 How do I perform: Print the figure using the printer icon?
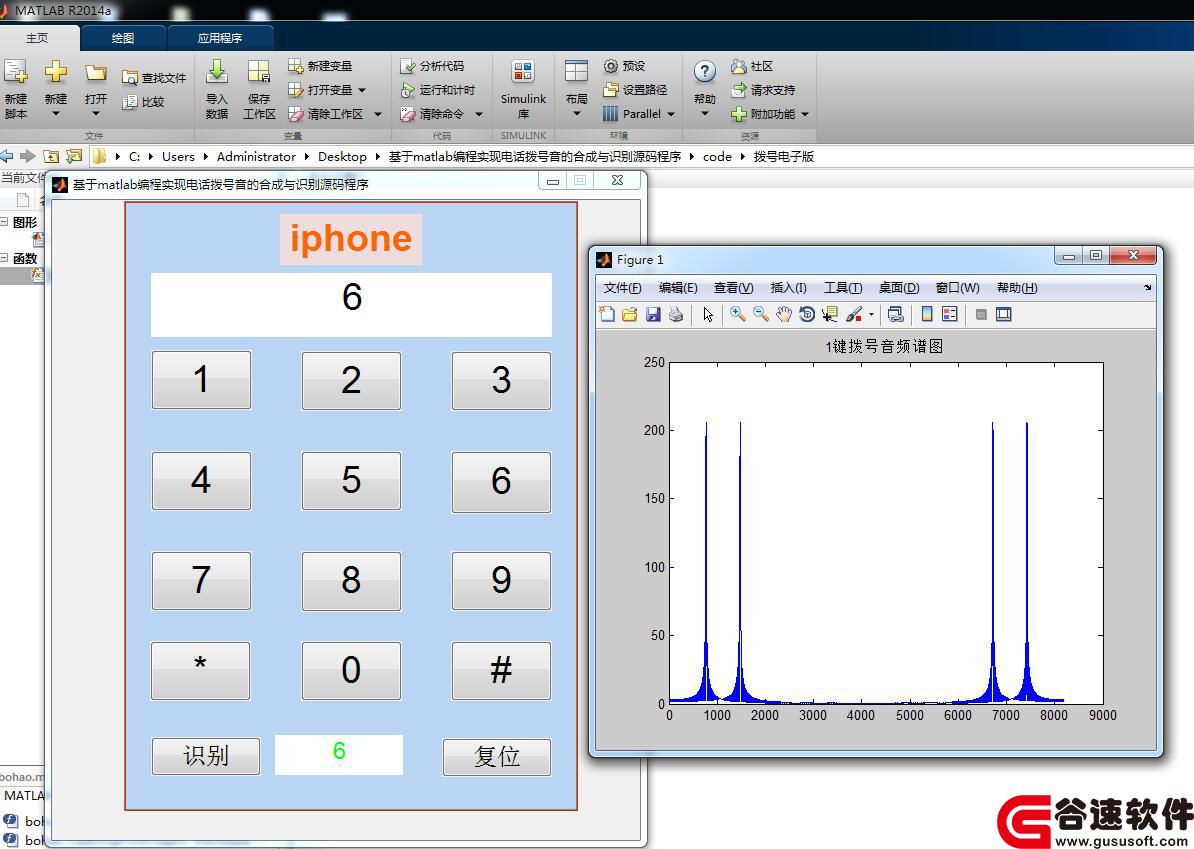point(676,314)
